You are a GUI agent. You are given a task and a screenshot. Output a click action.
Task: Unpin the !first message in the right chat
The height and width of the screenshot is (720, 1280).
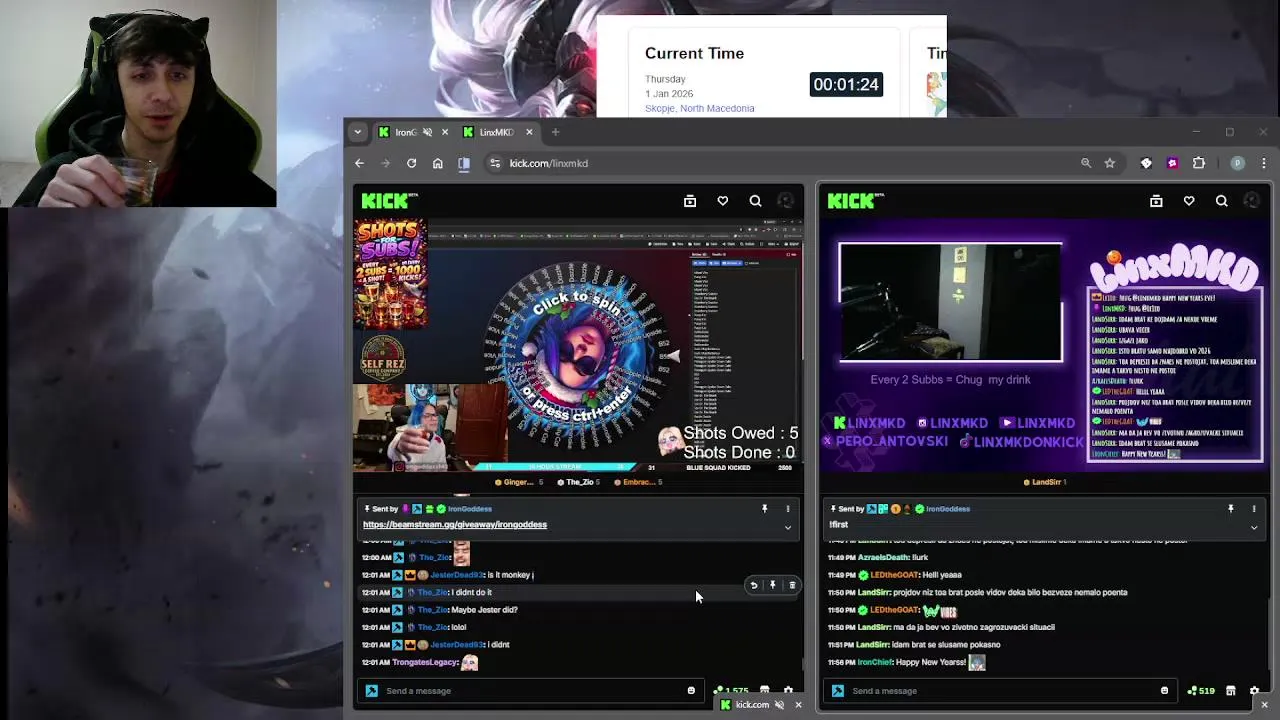pyautogui.click(x=1231, y=509)
